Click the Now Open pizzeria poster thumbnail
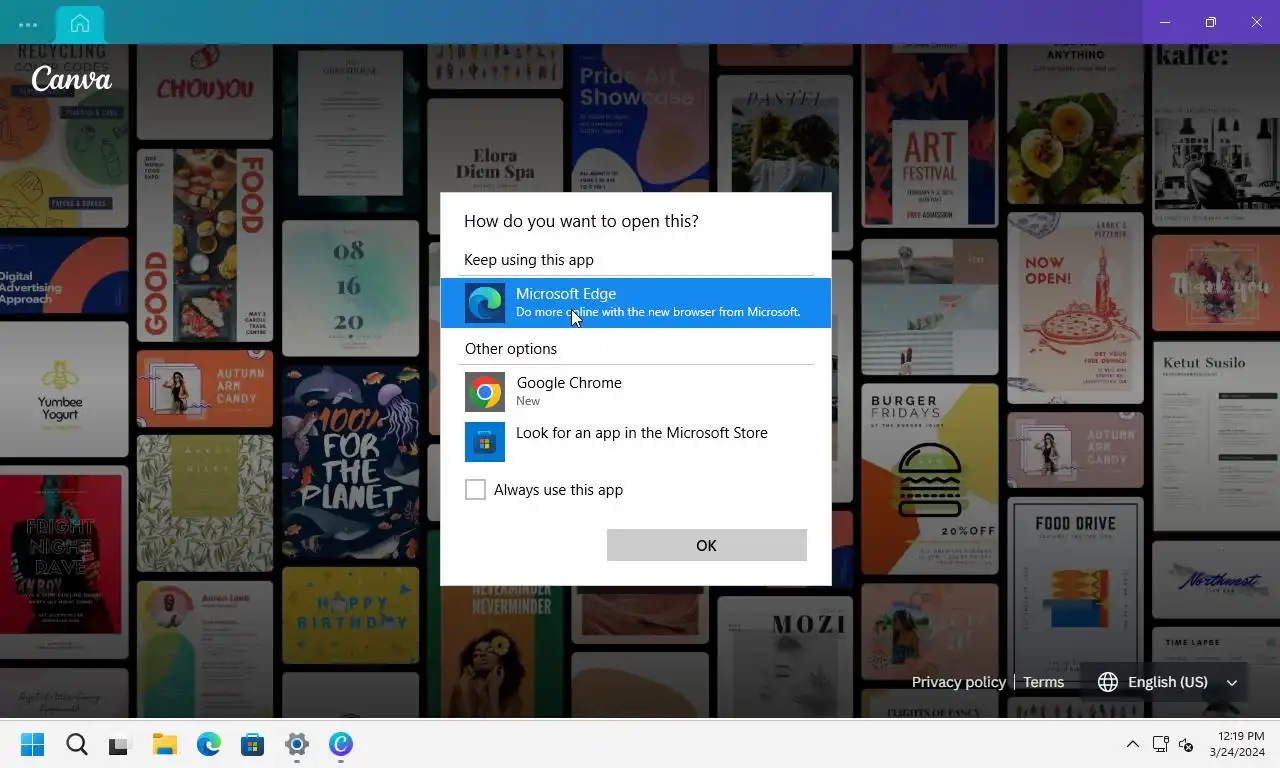This screenshot has height=768, width=1280. point(1075,308)
